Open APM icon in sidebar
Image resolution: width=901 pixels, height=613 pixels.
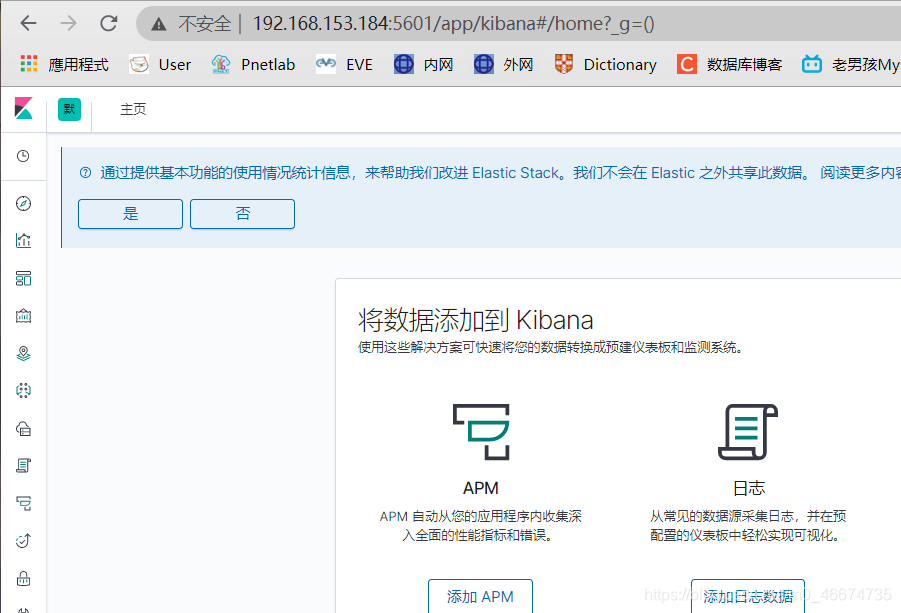[x=24, y=503]
